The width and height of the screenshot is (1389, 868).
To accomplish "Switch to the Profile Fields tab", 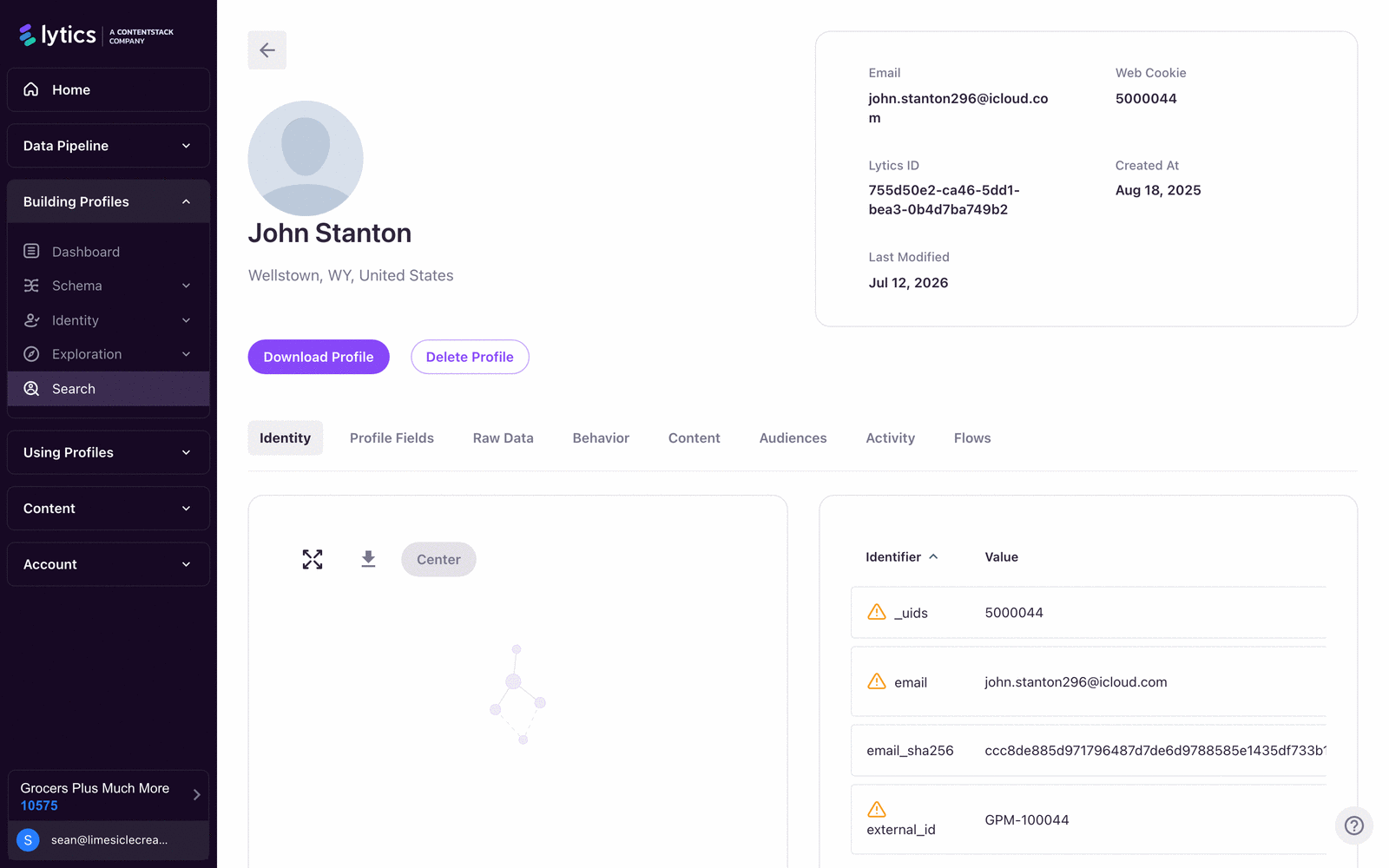I will click(392, 438).
